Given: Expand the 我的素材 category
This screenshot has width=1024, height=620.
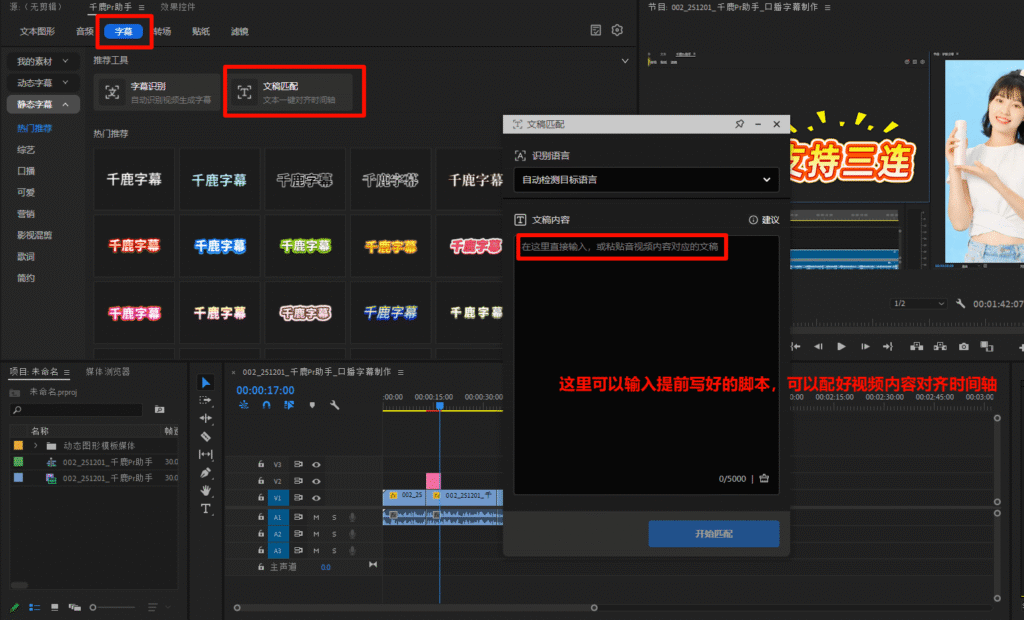Looking at the screenshot, I should click(x=43, y=61).
